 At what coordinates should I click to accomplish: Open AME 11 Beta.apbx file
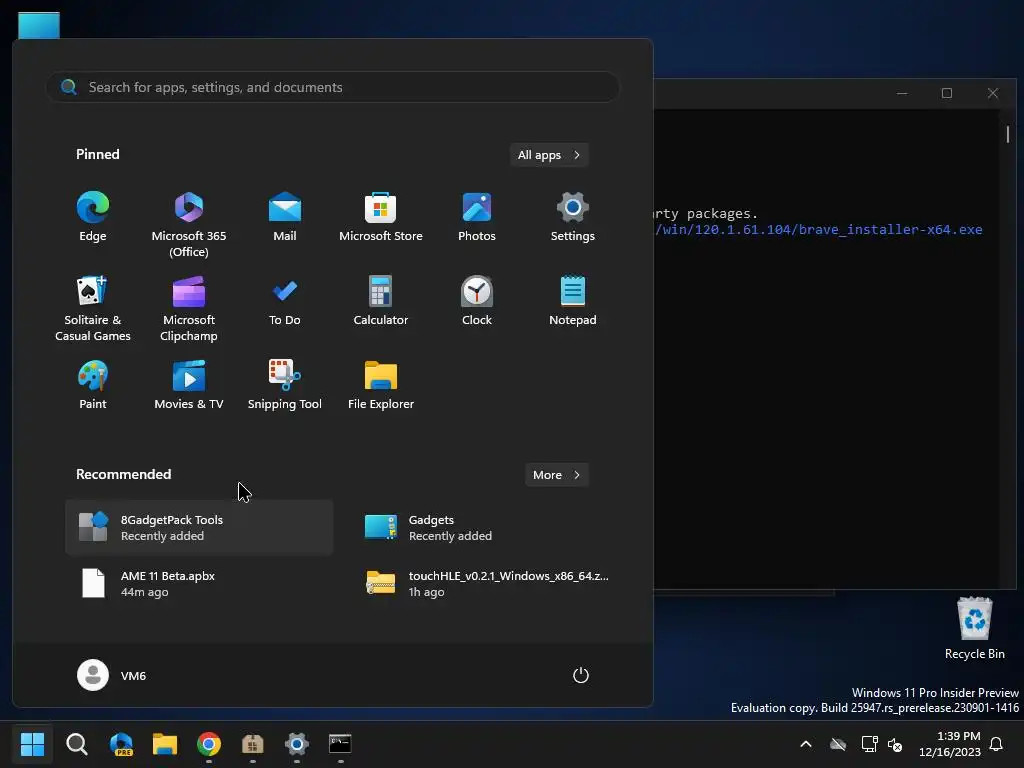tap(199, 583)
